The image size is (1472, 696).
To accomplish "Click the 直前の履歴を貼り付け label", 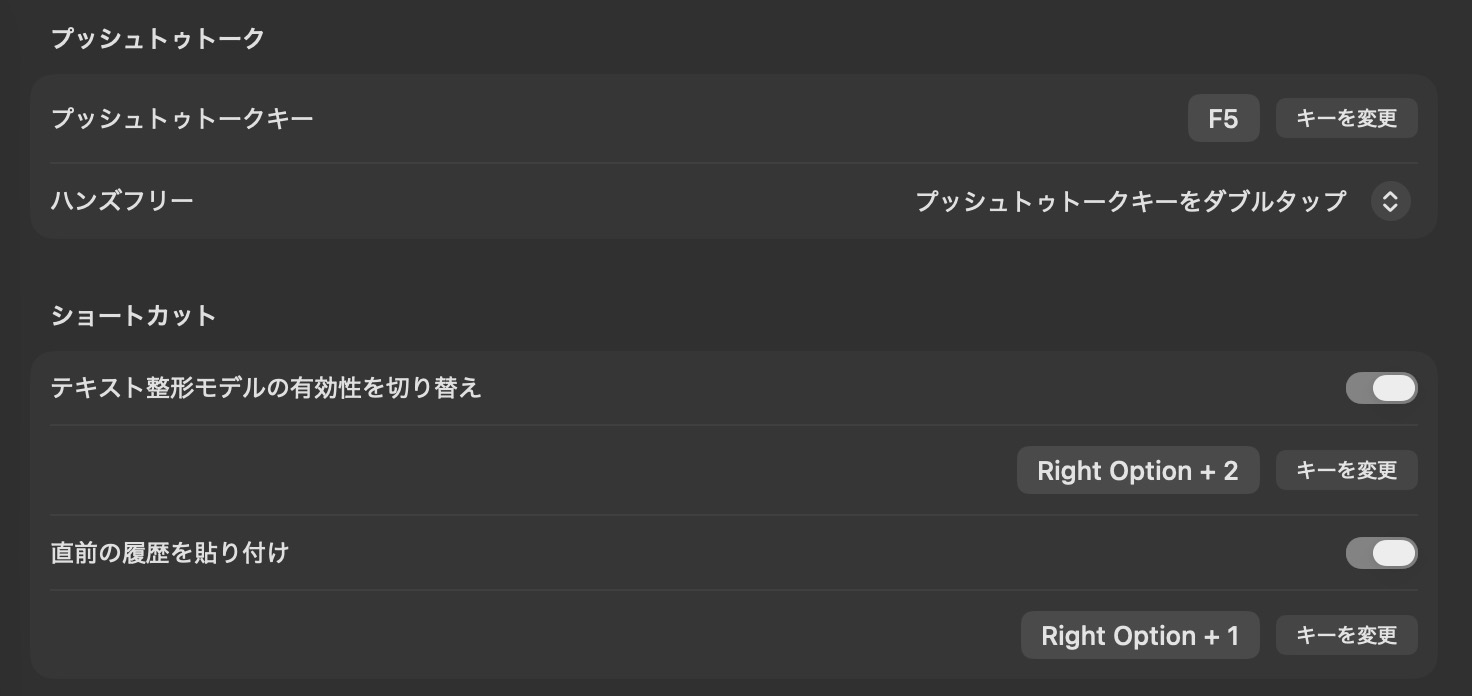I will [x=170, y=553].
